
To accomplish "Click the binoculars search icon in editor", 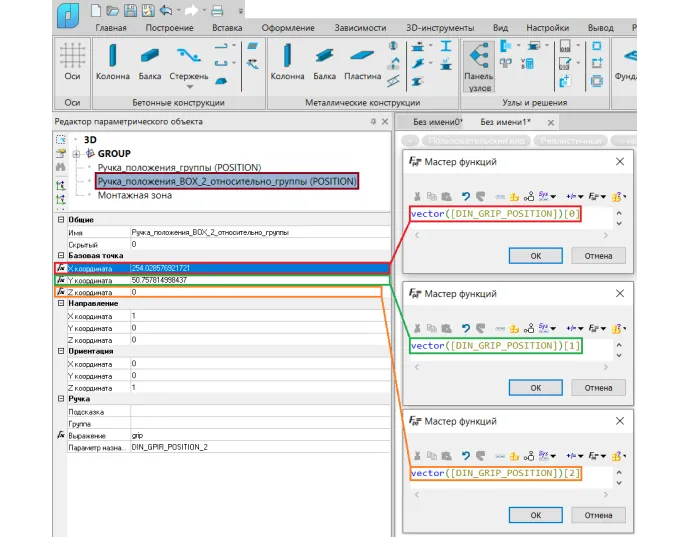I will click(61, 167).
